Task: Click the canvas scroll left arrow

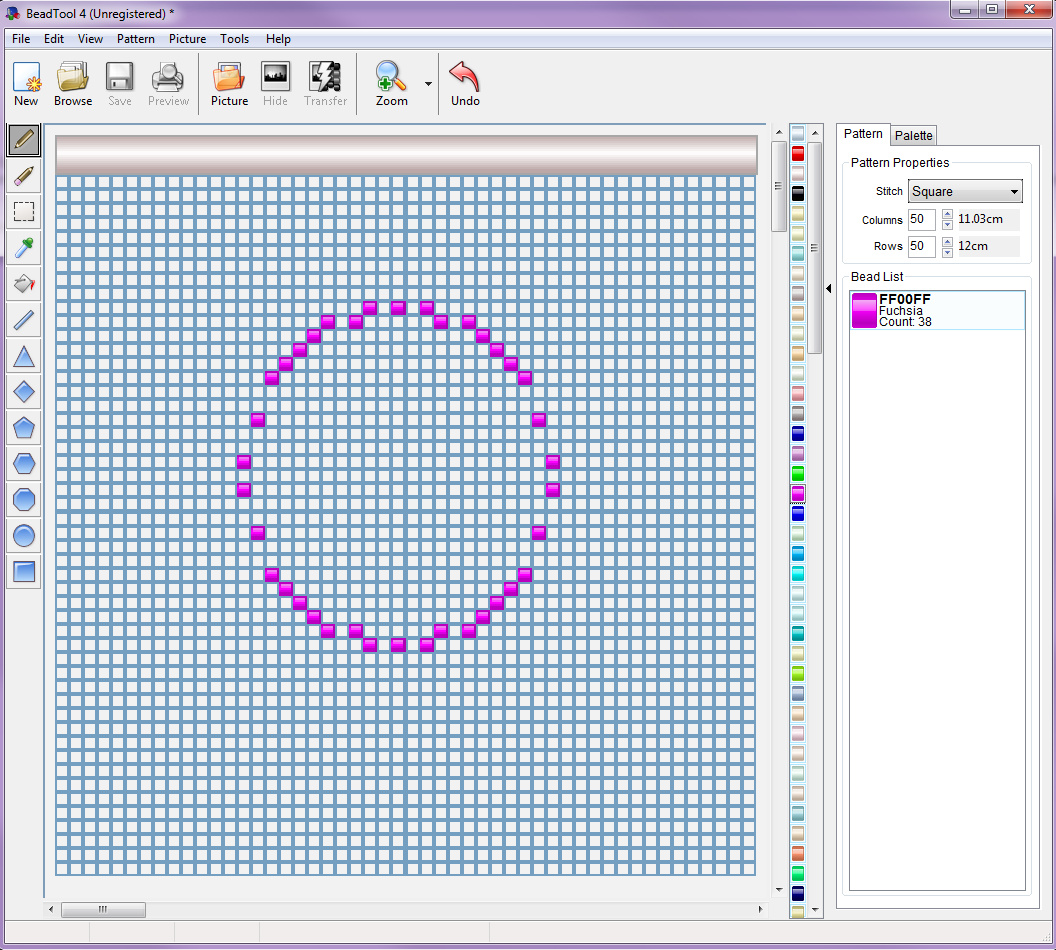Action: pyautogui.click(x=51, y=910)
